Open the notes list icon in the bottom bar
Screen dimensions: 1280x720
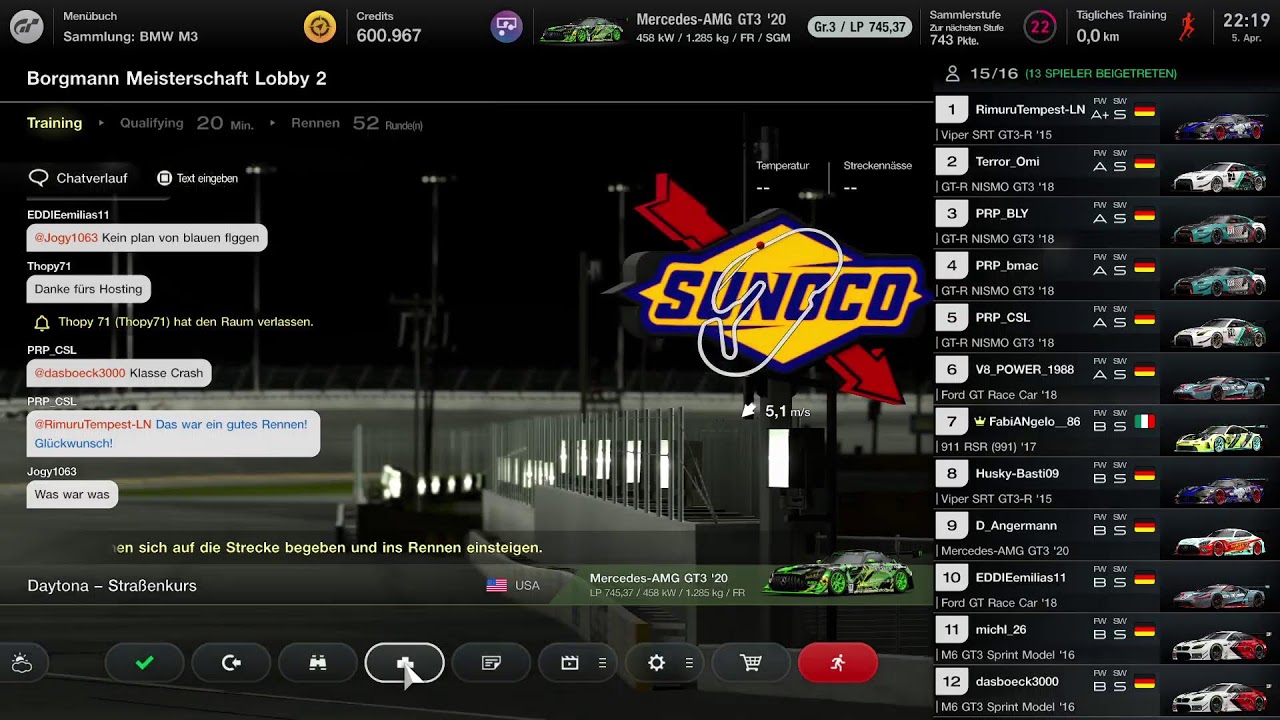click(x=491, y=663)
